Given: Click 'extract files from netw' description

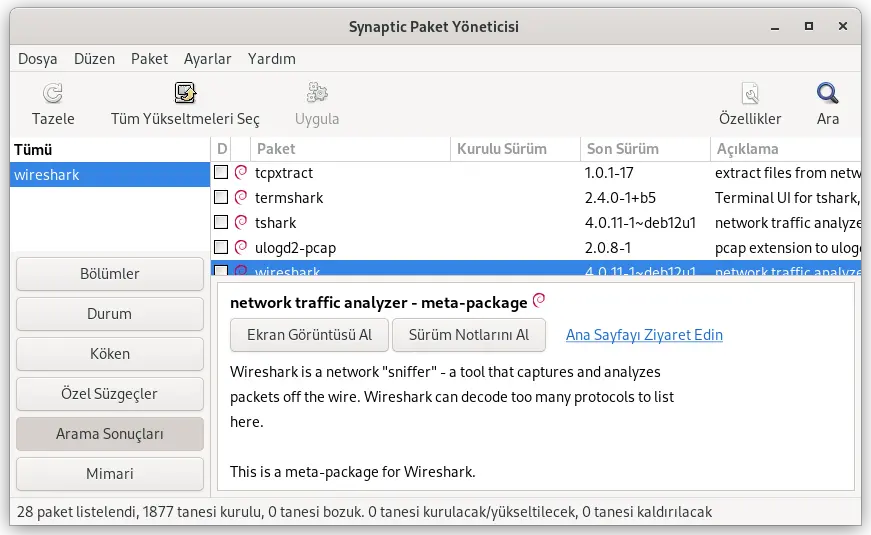Looking at the screenshot, I should (x=788, y=173).
